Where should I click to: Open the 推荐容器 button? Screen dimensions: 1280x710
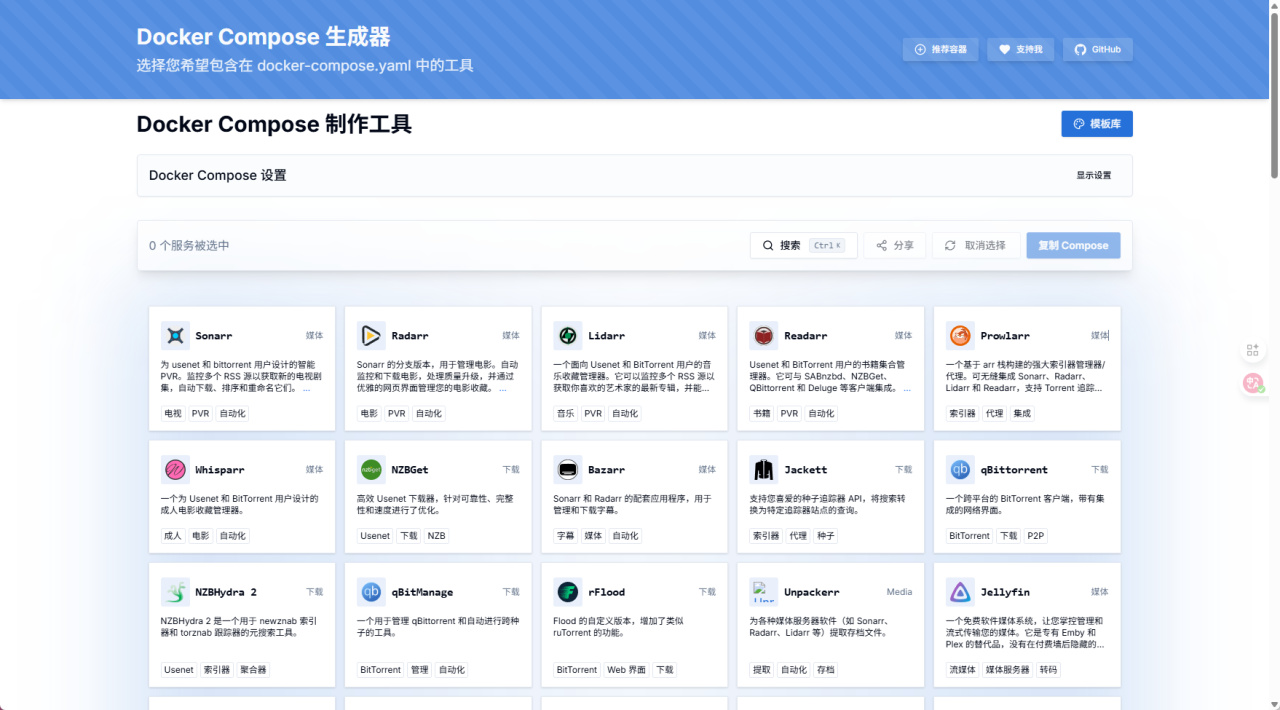tap(941, 49)
